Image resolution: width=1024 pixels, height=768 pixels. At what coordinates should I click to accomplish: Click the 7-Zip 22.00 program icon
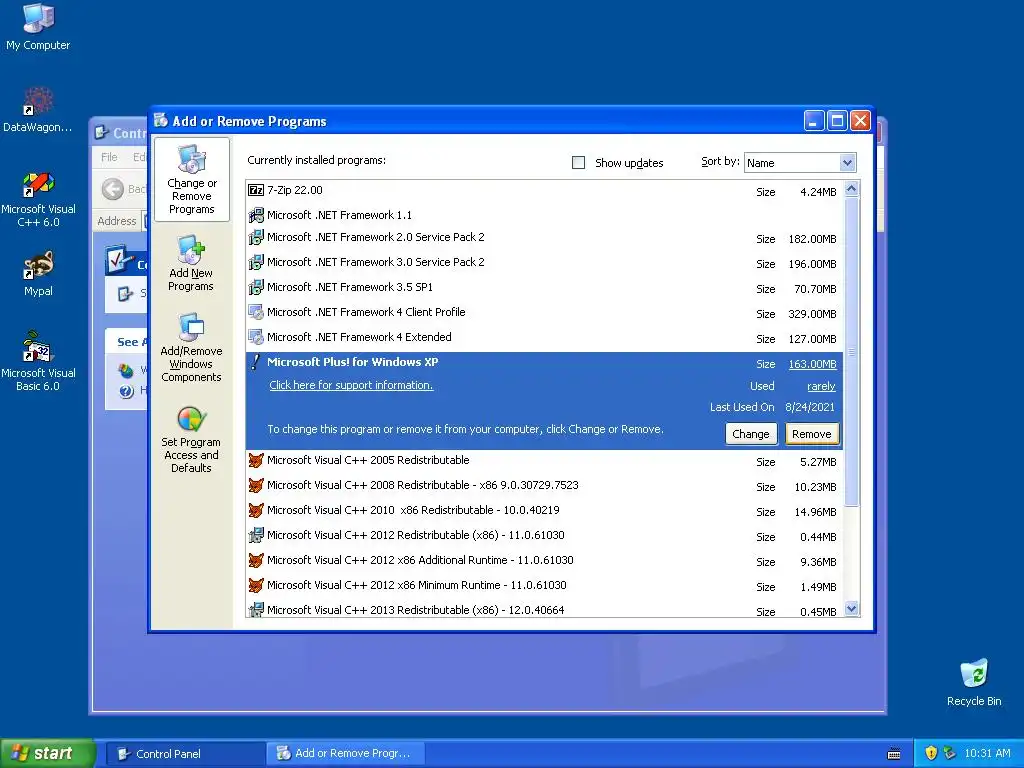(256, 190)
